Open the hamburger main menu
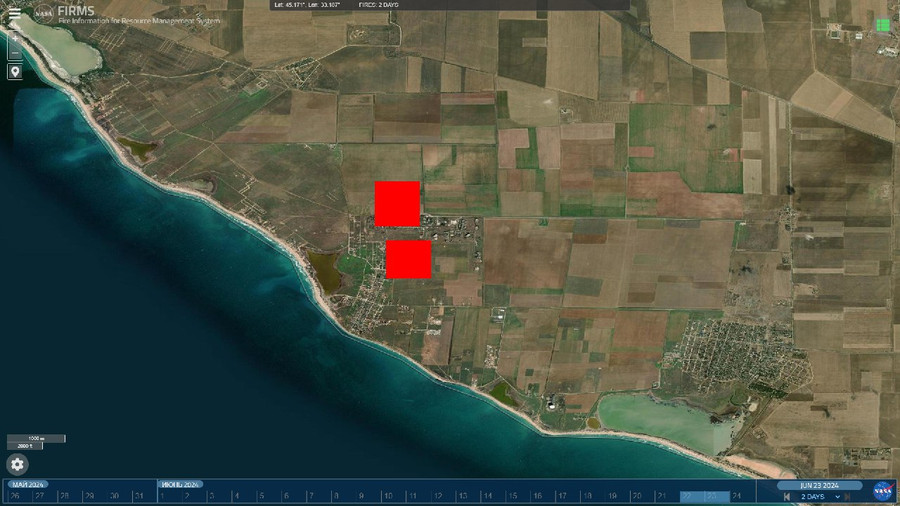This screenshot has width=900, height=506. 14,13
